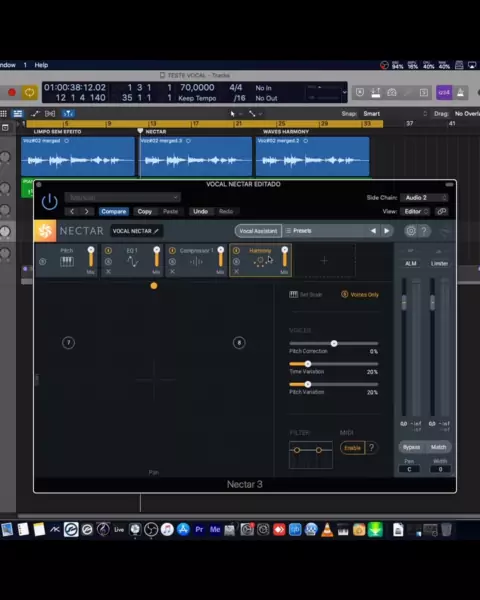
Task: Open the Vocal Assistant
Action: coord(258,231)
